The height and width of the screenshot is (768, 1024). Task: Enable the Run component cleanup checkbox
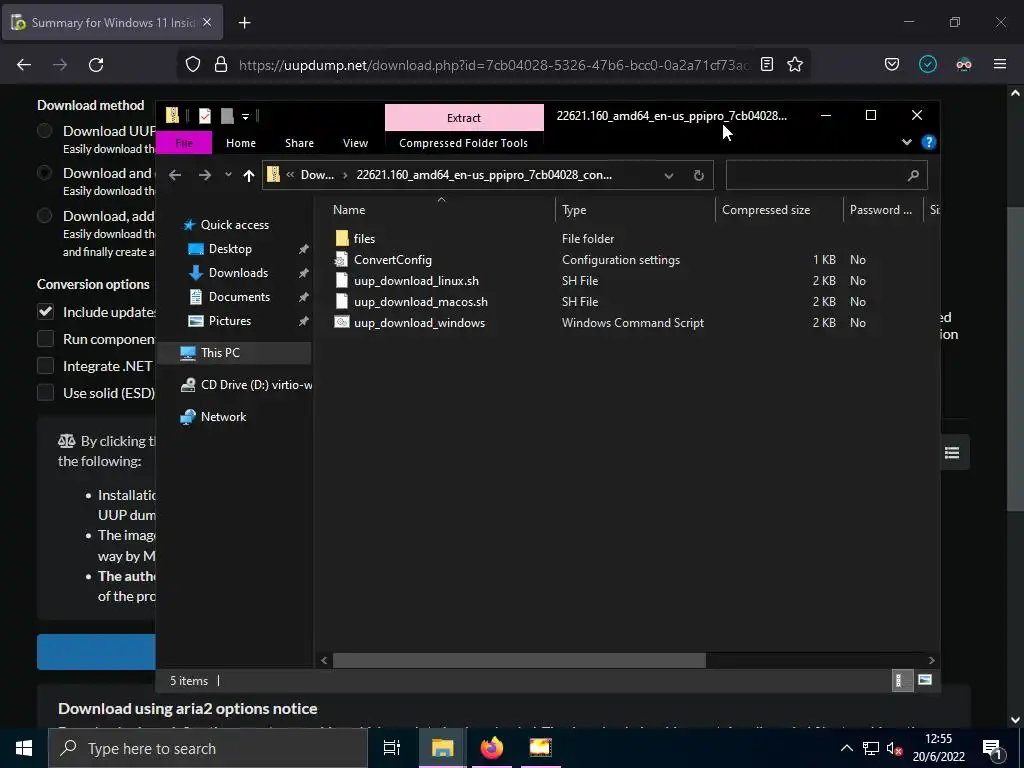coord(45,339)
